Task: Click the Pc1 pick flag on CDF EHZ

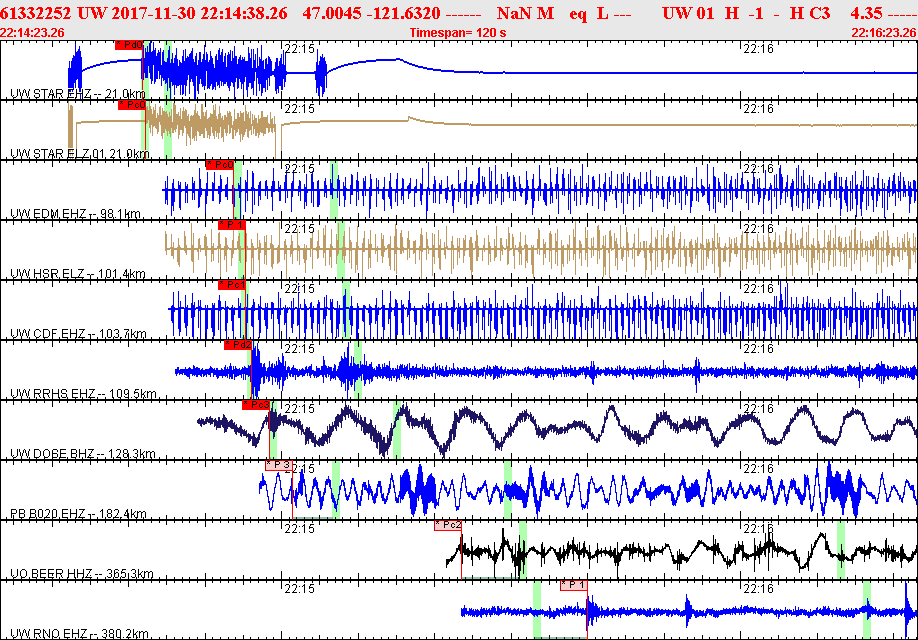Action: (232, 285)
